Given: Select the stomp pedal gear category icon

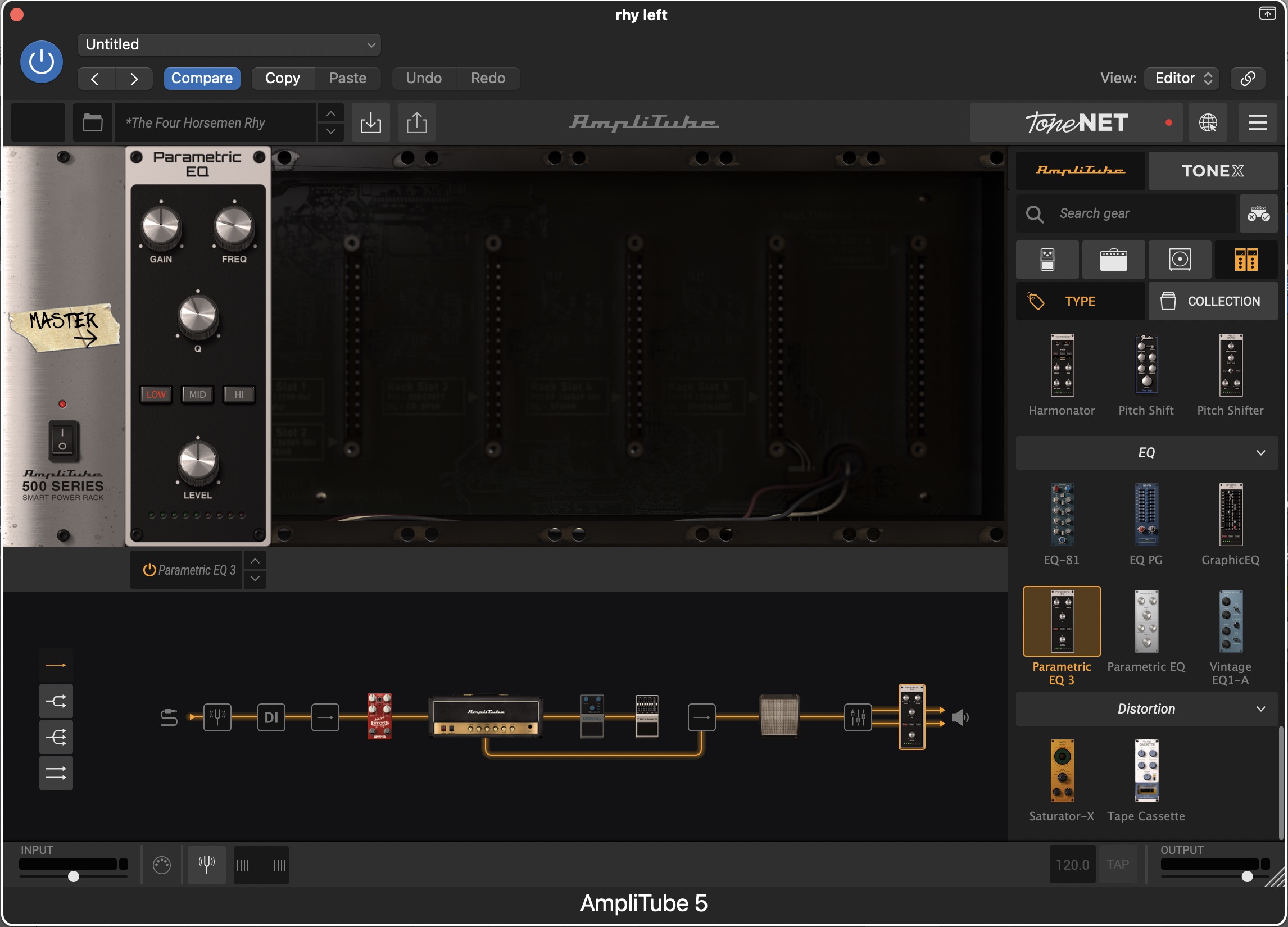Looking at the screenshot, I should click(1047, 260).
